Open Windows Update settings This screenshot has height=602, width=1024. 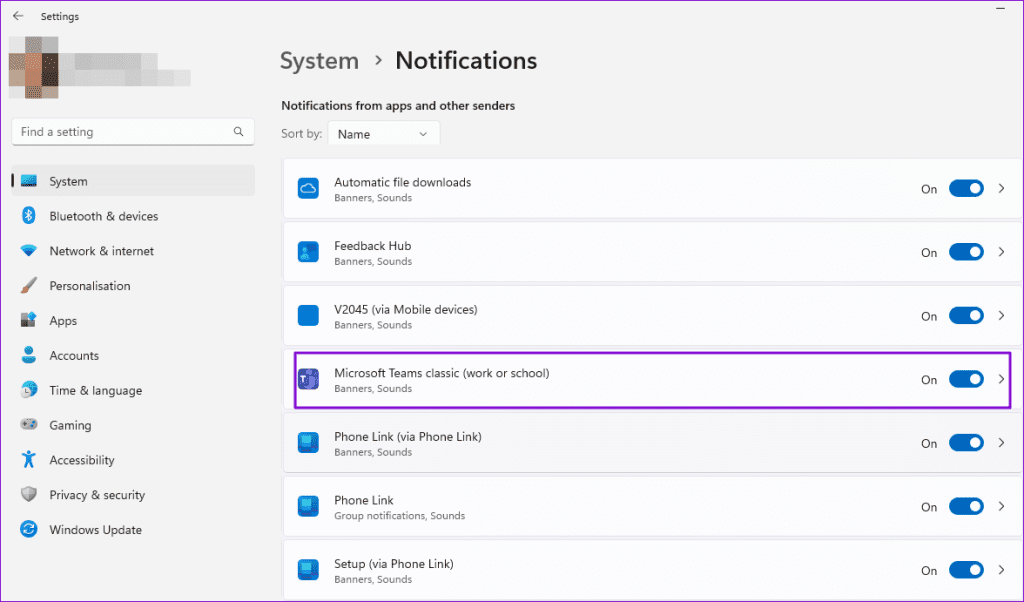[95, 529]
